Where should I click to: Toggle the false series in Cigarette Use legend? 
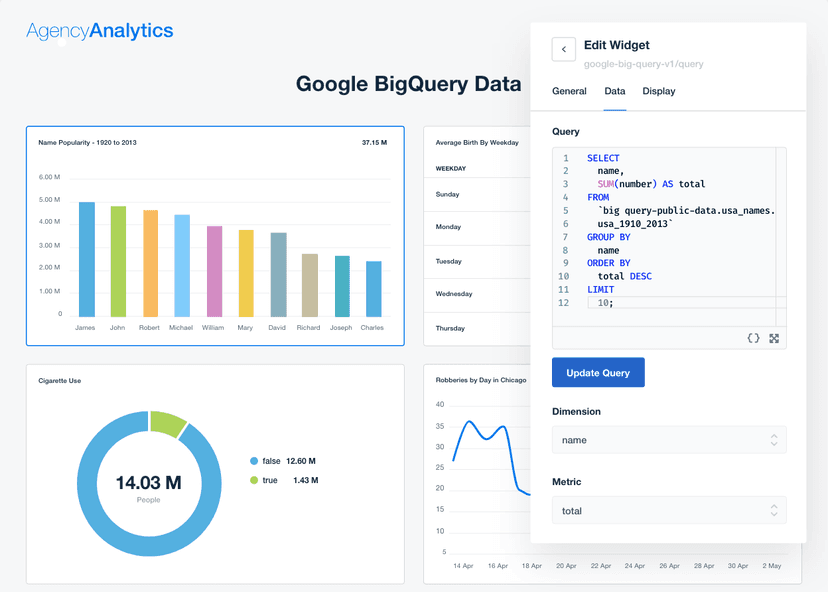272,461
